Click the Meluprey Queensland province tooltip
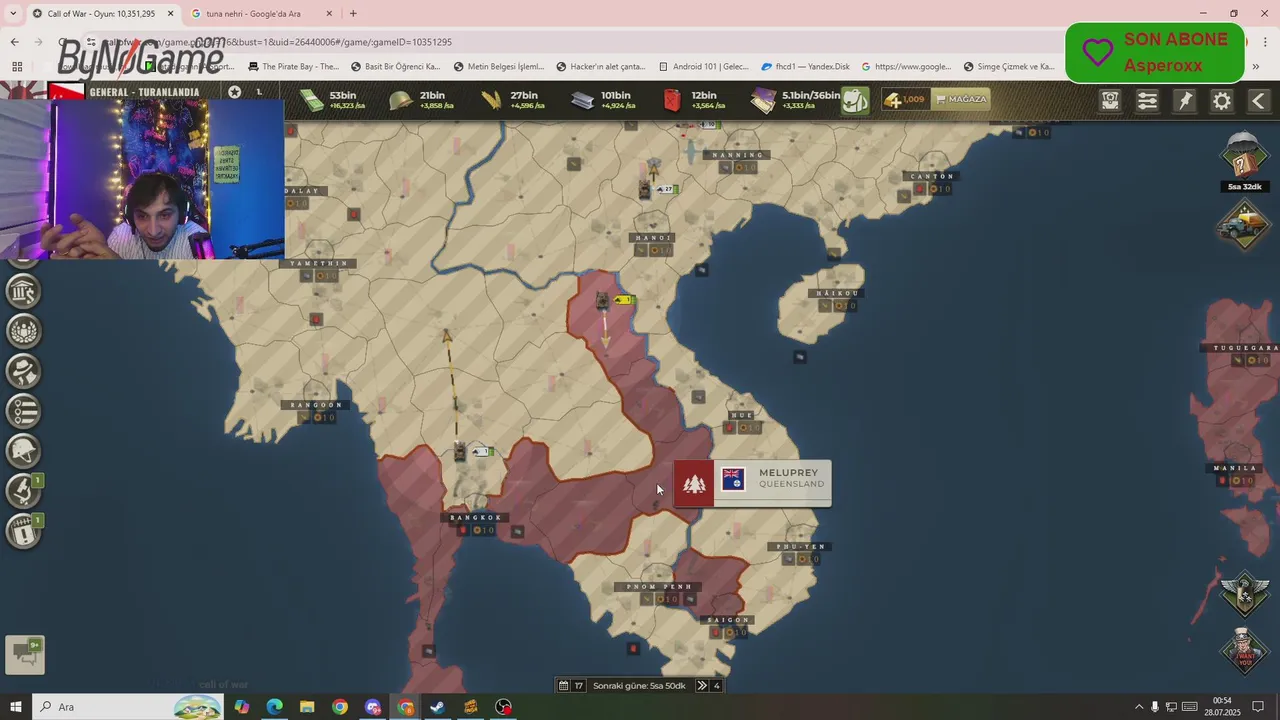The height and width of the screenshot is (720, 1280). [752, 483]
